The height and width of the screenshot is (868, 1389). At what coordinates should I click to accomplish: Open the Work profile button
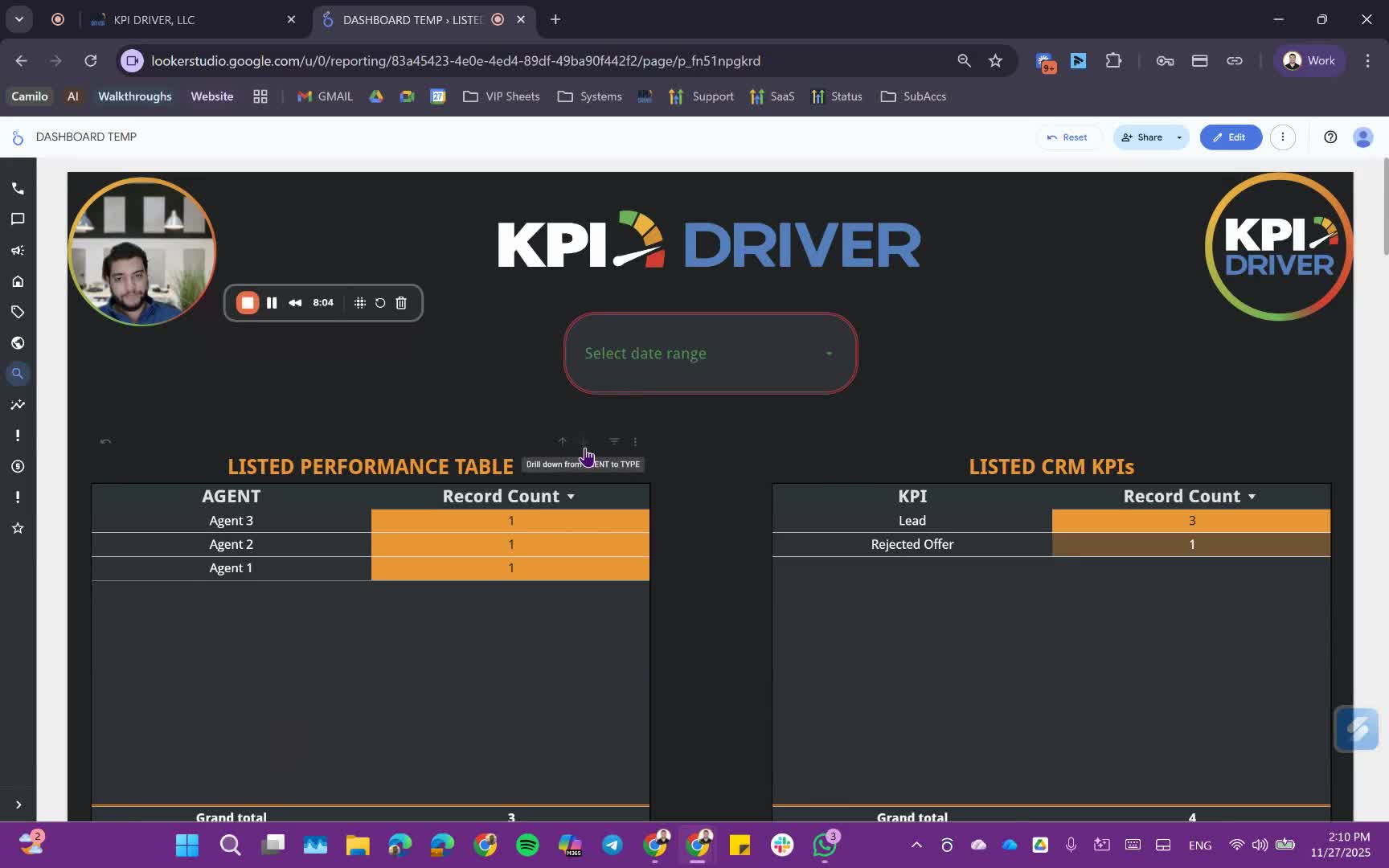pos(1309,60)
